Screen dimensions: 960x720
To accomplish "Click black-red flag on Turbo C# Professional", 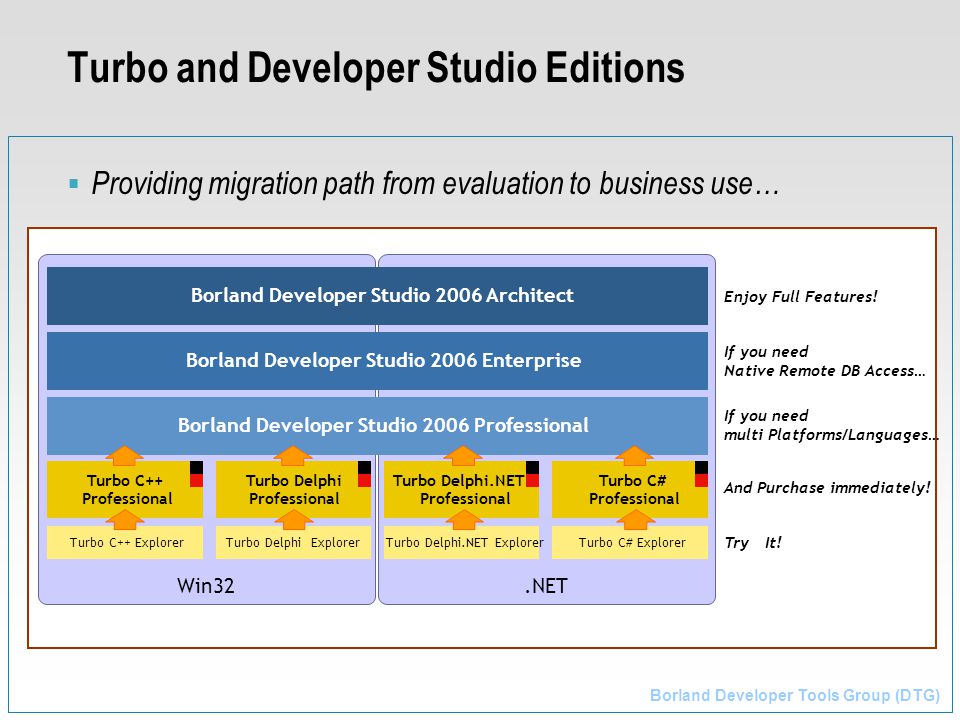I will click(x=701, y=474).
